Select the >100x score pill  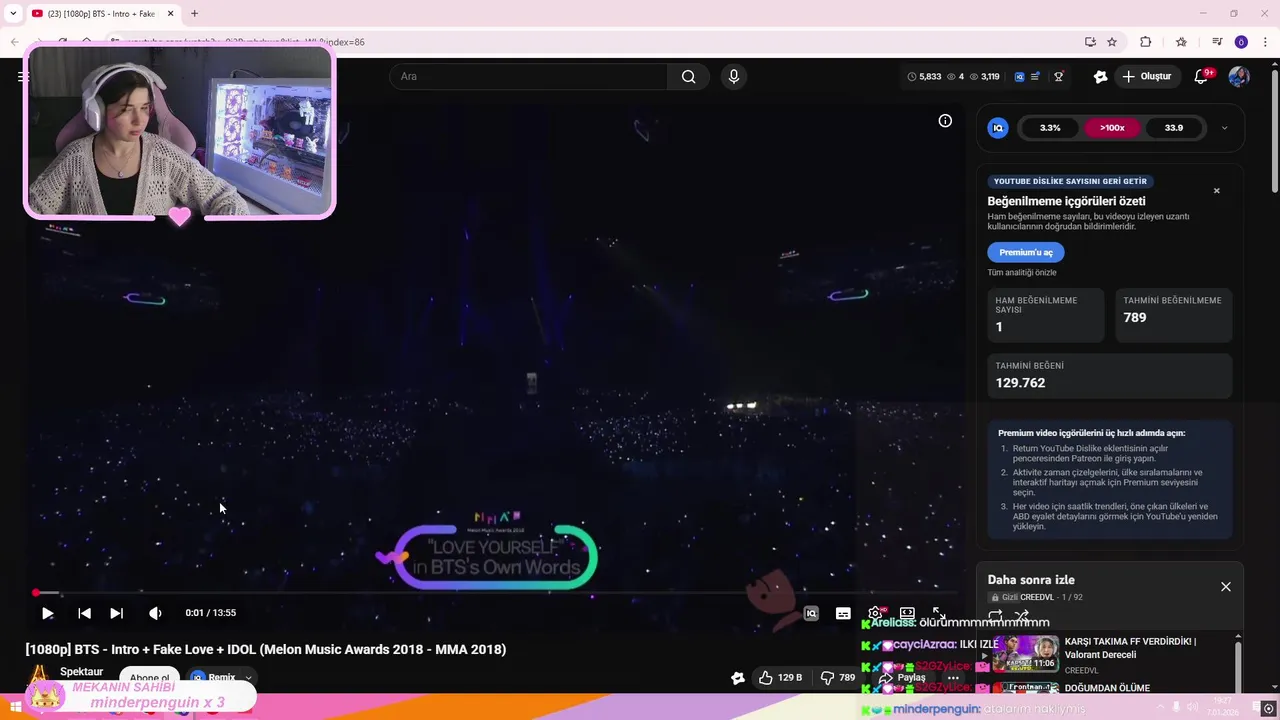(1112, 128)
